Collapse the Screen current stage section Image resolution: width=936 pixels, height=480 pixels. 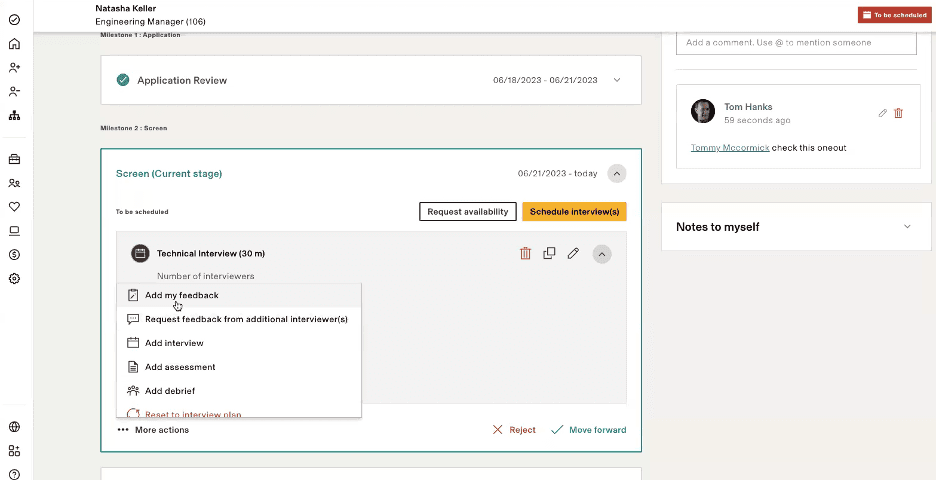click(617, 174)
